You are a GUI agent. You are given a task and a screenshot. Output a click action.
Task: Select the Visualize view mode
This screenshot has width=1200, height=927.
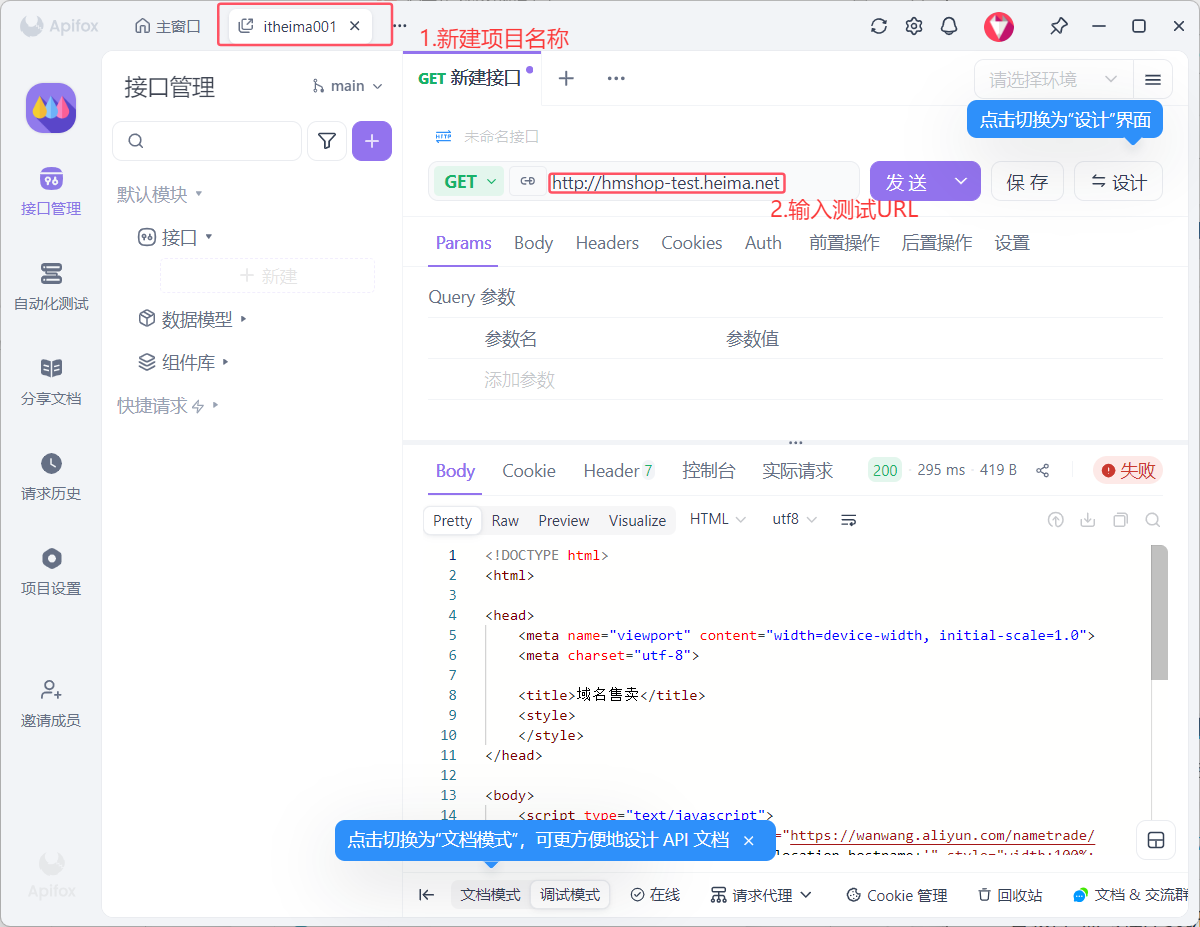point(637,520)
